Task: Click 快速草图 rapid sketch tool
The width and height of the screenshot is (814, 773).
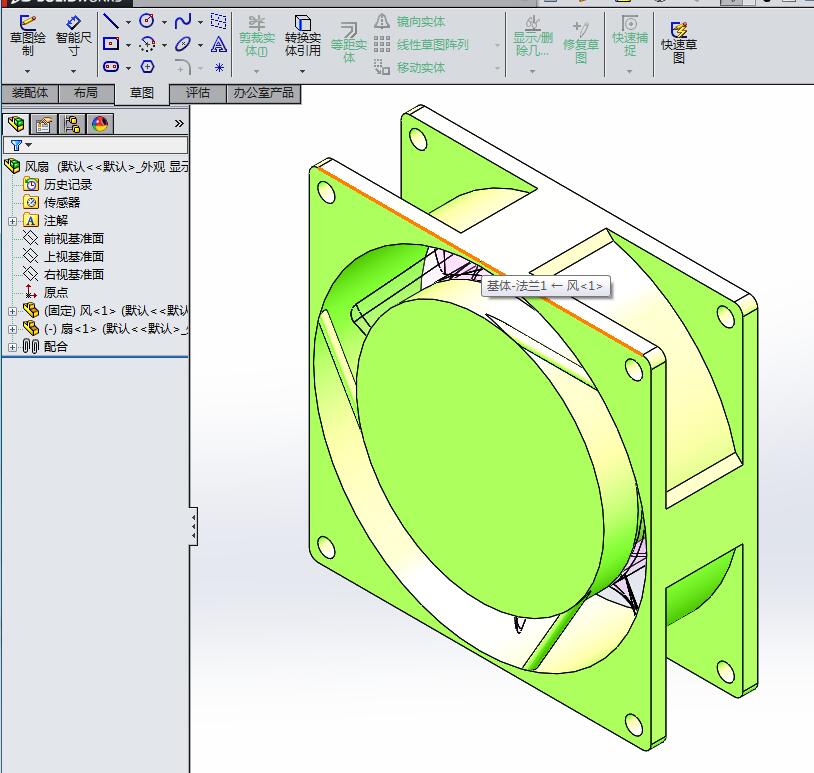Action: pyautogui.click(x=679, y=43)
